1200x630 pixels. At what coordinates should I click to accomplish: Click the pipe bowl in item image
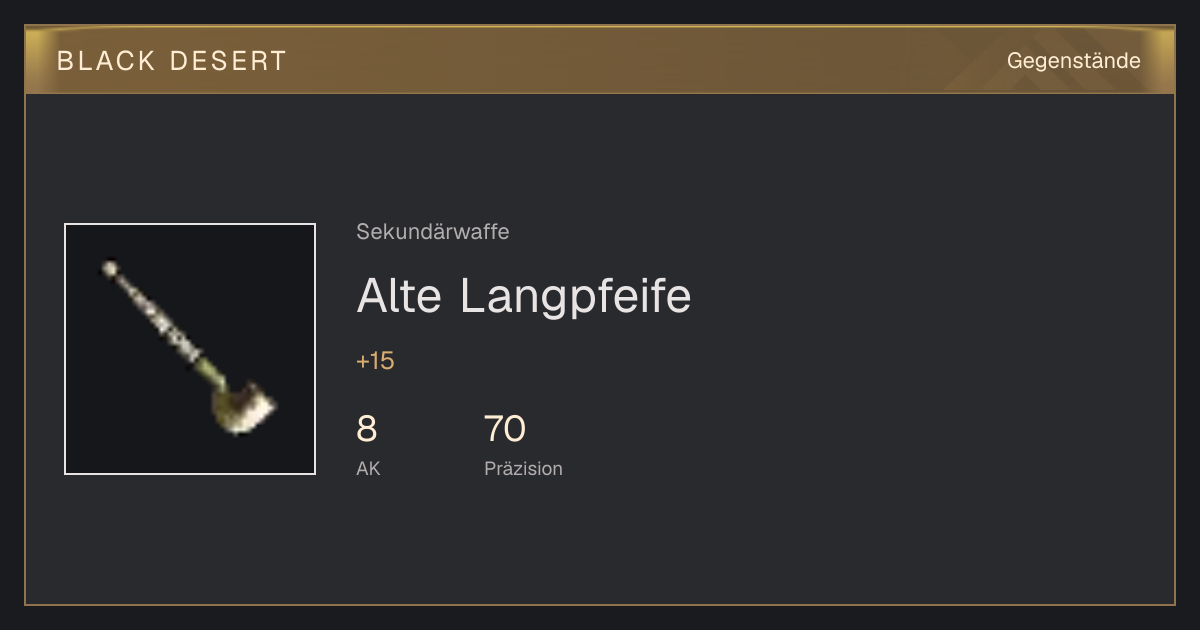(242, 409)
